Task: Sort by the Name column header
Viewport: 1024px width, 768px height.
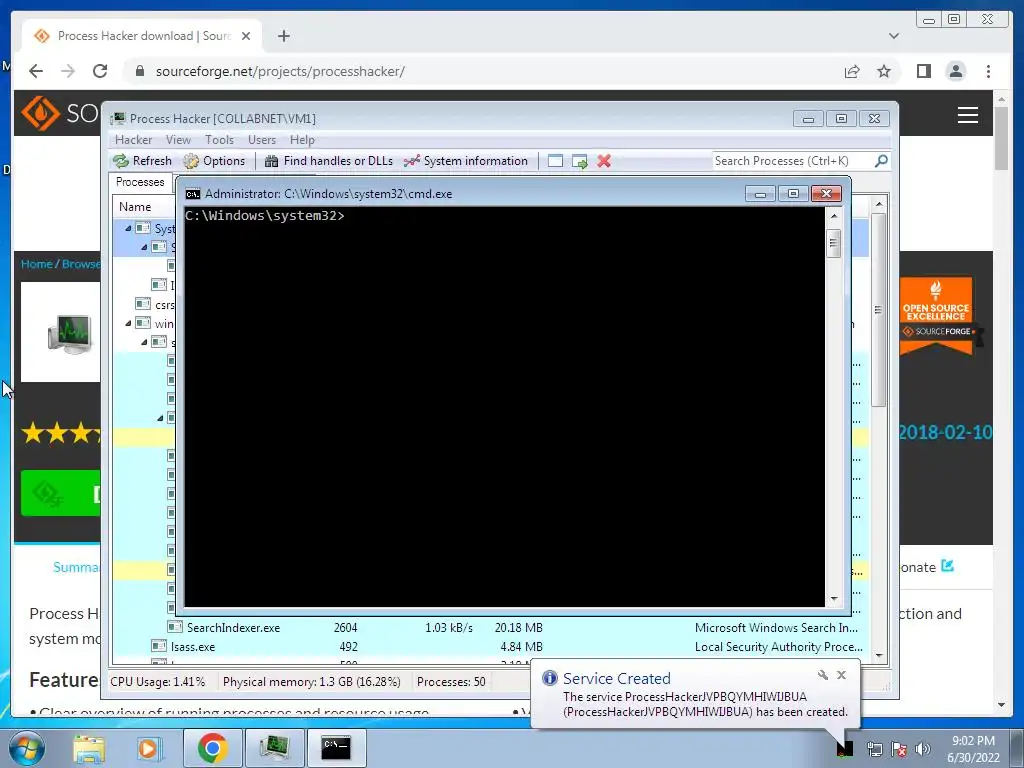Action: point(135,207)
